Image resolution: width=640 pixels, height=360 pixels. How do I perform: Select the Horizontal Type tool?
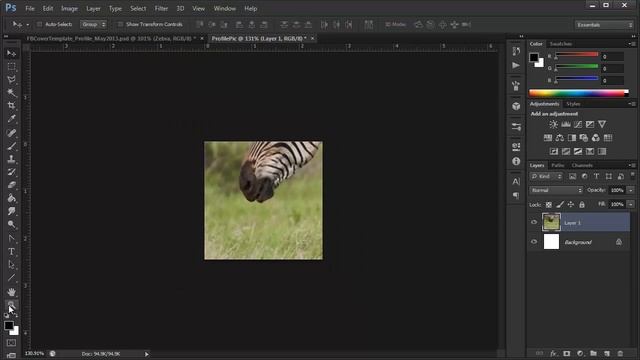(x=11, y=251)
